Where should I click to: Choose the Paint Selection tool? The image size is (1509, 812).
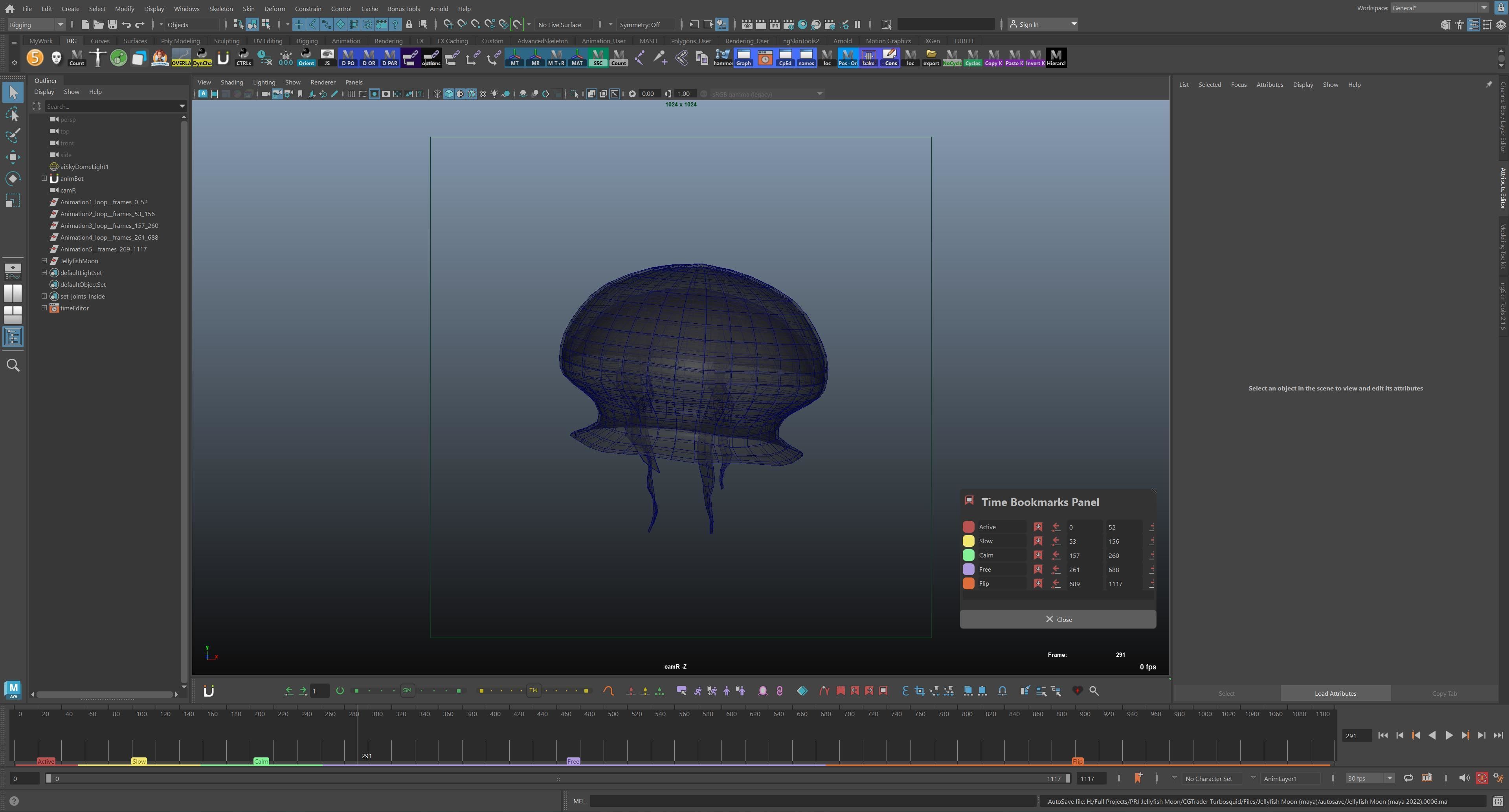click(x=13, y=135)
